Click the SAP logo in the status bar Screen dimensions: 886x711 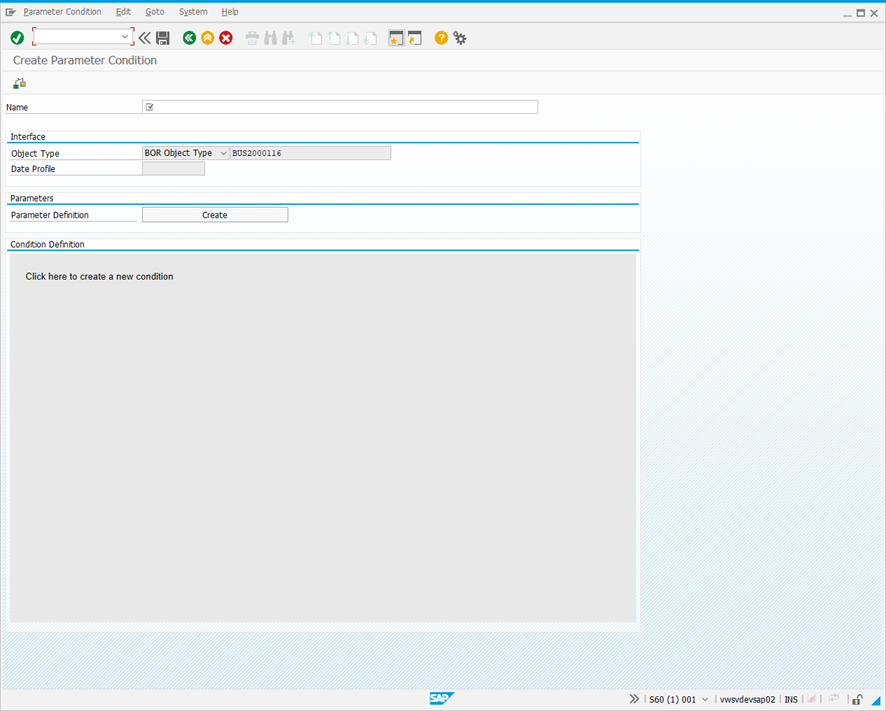(441, 699)
